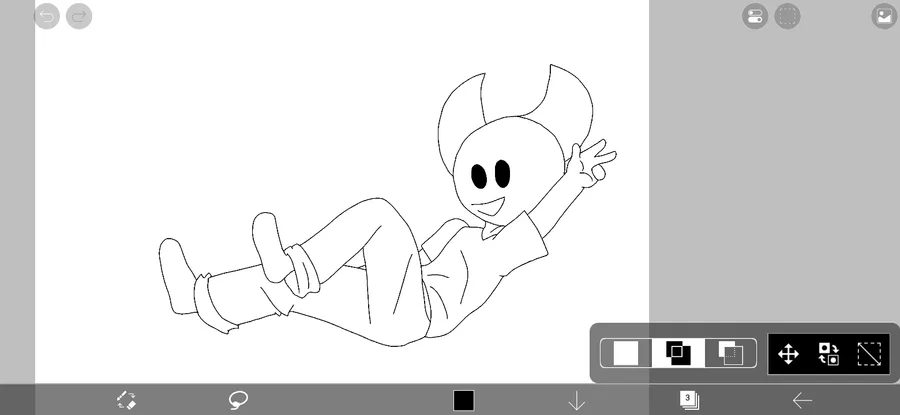Switch between brush and eraser tool
900x415 pixels.
pos(126,400)
